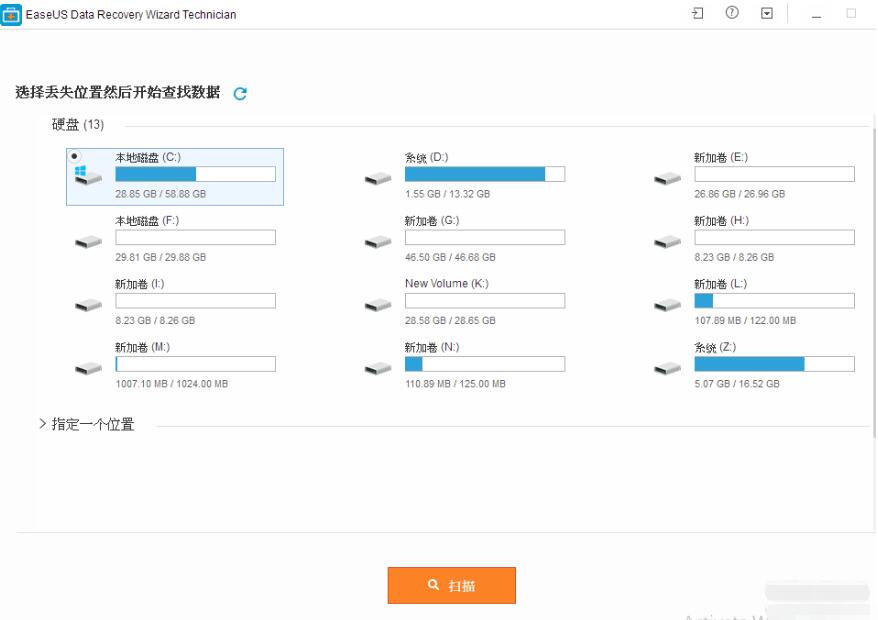Click the 107.89 MB / 122.00 MB size text
Screen dimensions: 878x620
coord(745,320)
